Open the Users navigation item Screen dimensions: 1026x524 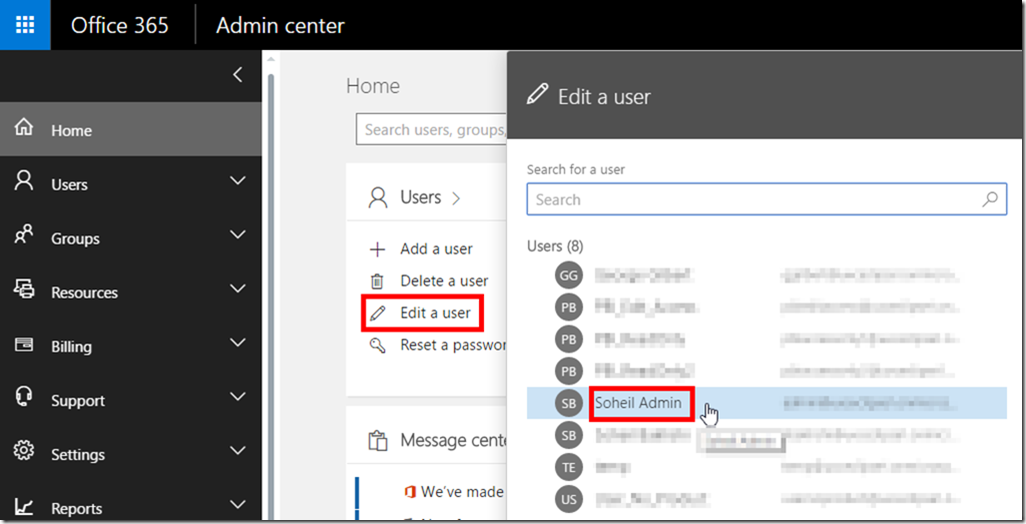pyautogui.click(x=131, y=184)
